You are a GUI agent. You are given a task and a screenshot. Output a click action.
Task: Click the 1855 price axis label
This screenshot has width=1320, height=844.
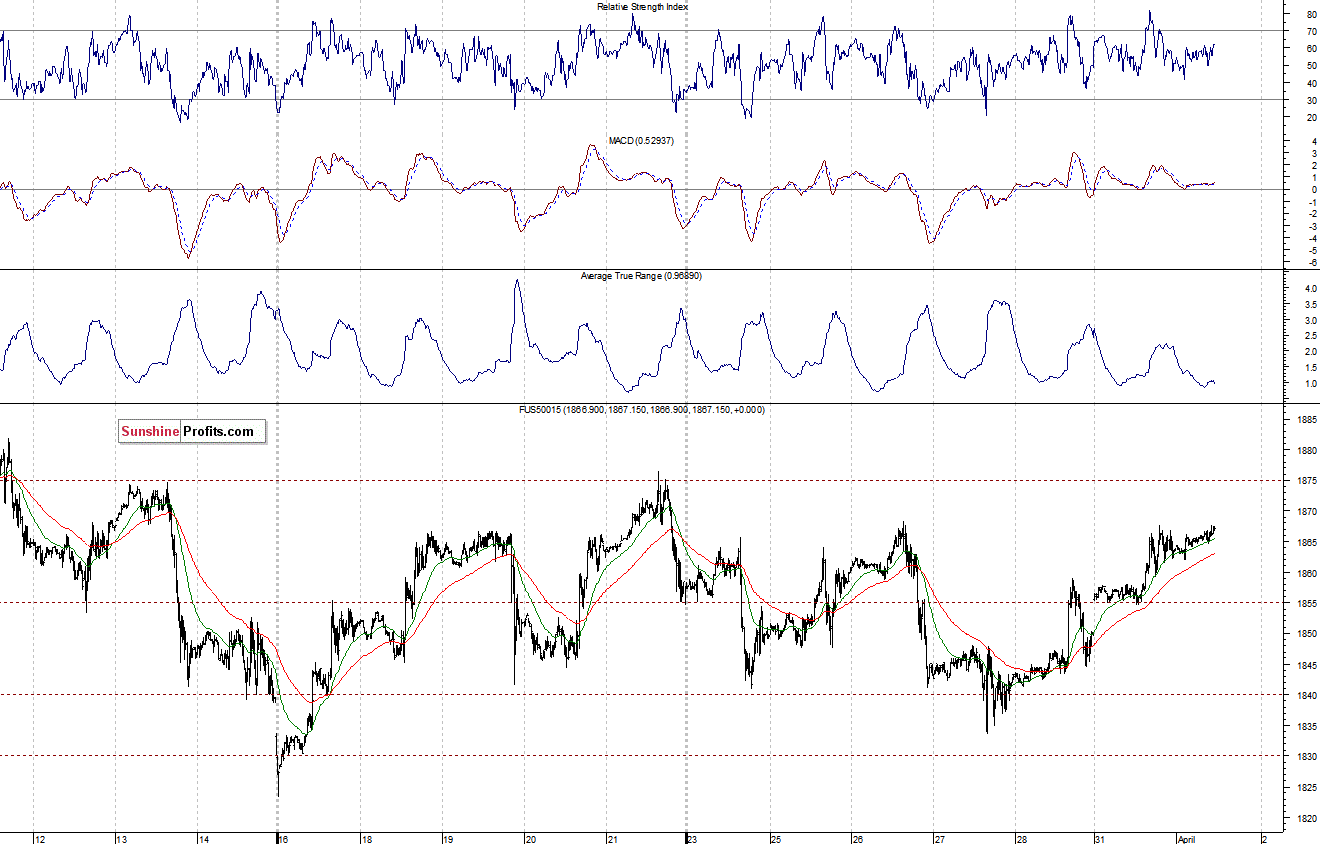click(1307, 604)
